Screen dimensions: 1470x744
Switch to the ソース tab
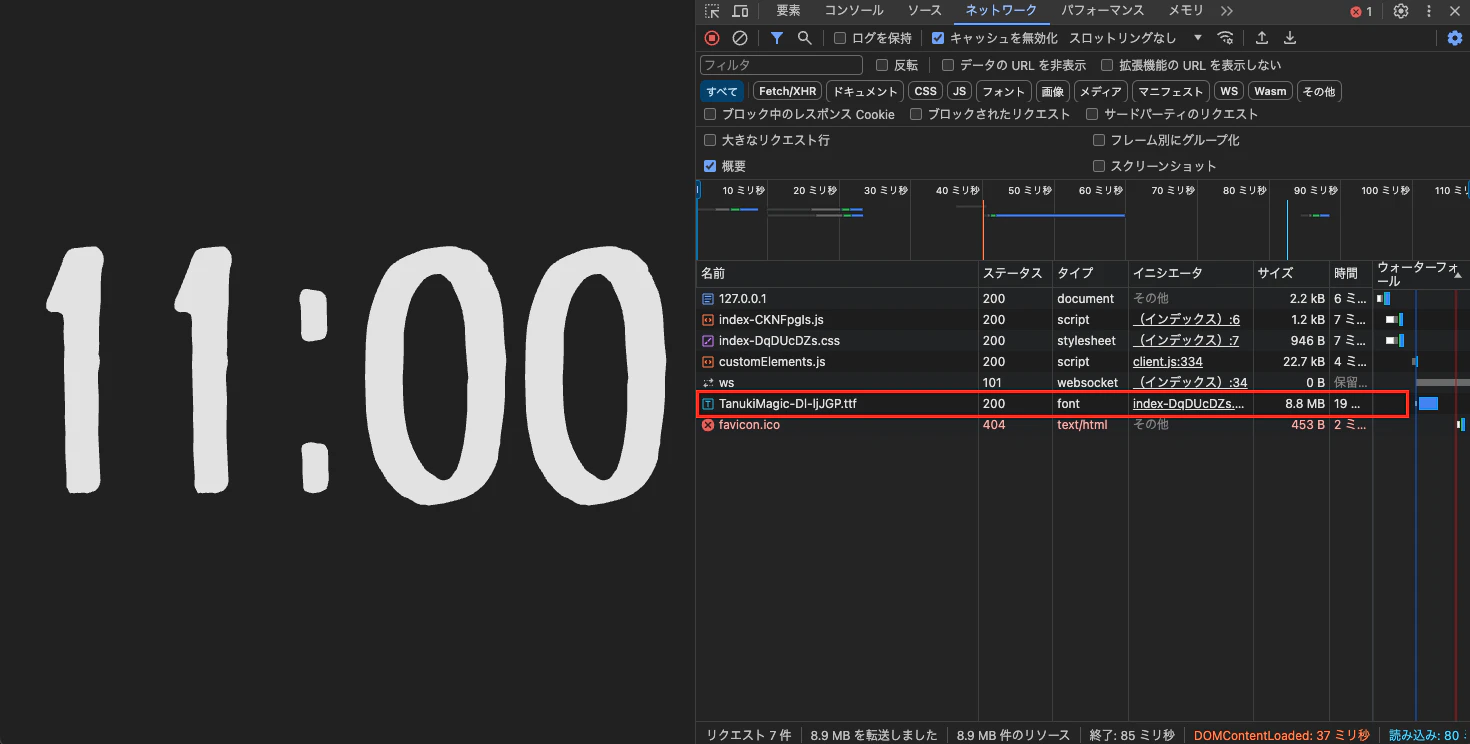click(924, 11)
